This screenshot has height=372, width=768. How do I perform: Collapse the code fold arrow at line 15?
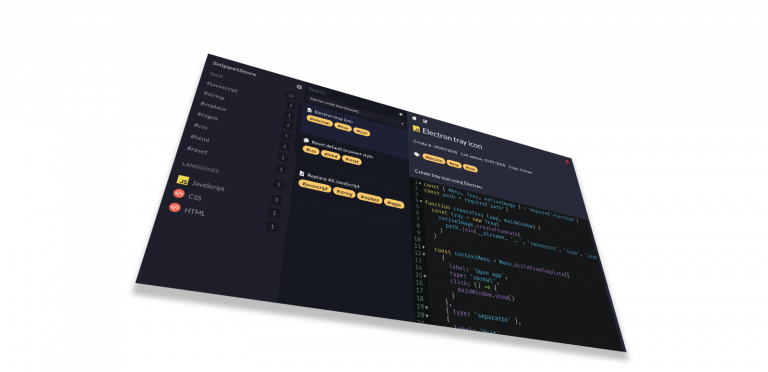(x=425, y=277)
